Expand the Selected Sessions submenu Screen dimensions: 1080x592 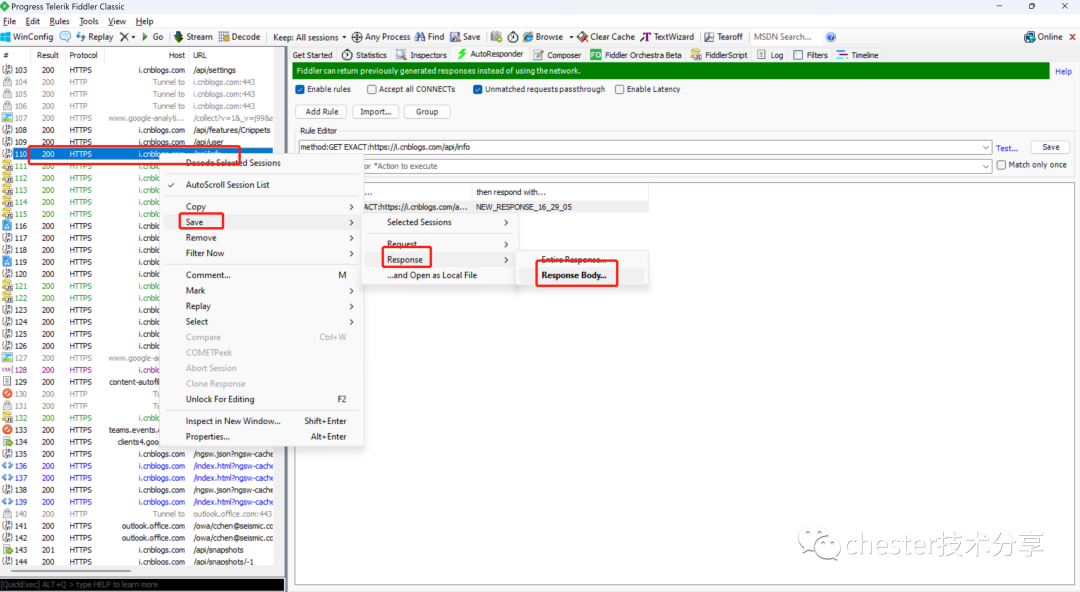point(439,223)
